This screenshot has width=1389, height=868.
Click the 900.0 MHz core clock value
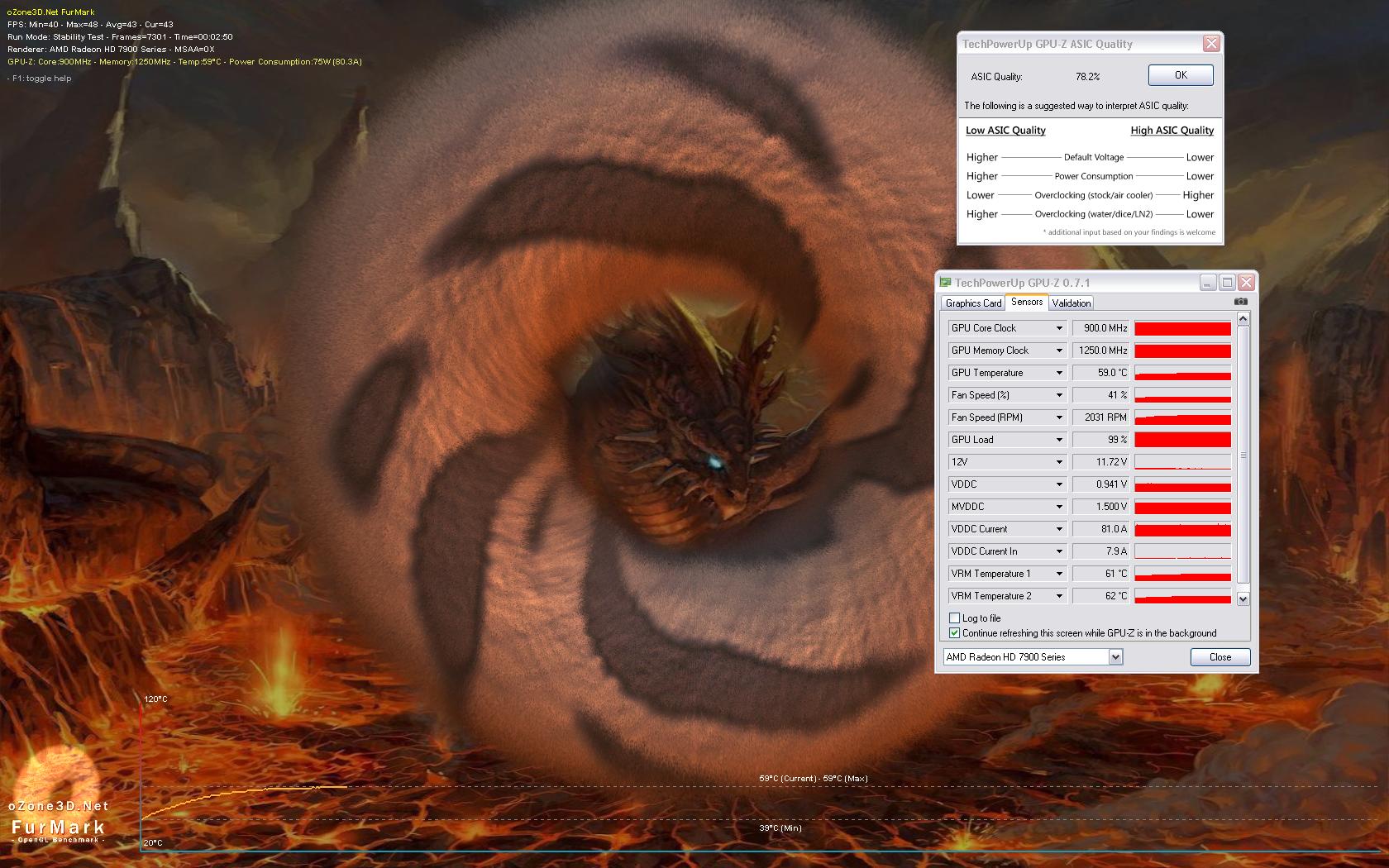click(x=1100, y=328)
